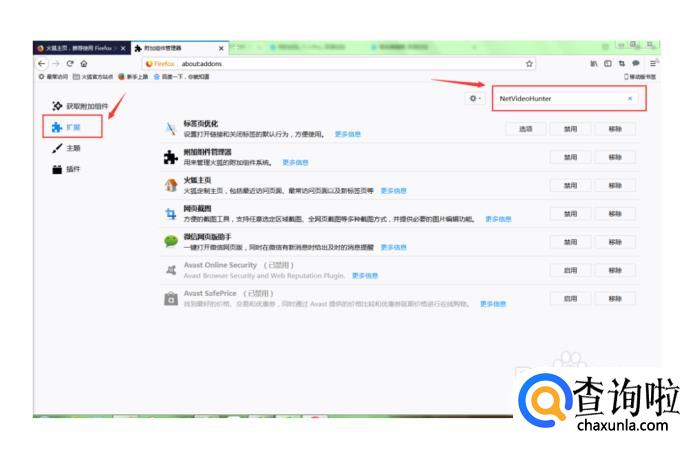Close the 附加组件管理器 tab

221,48
